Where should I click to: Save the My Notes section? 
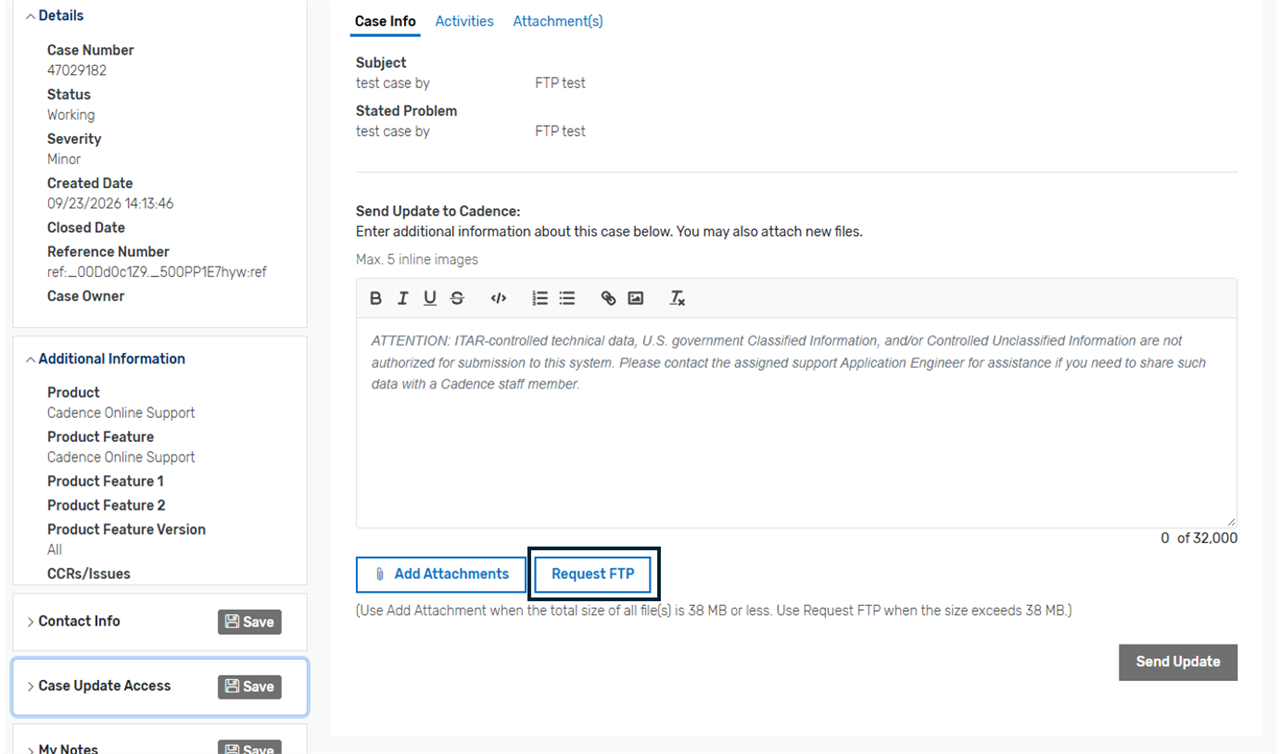click(x=250, y=747)
